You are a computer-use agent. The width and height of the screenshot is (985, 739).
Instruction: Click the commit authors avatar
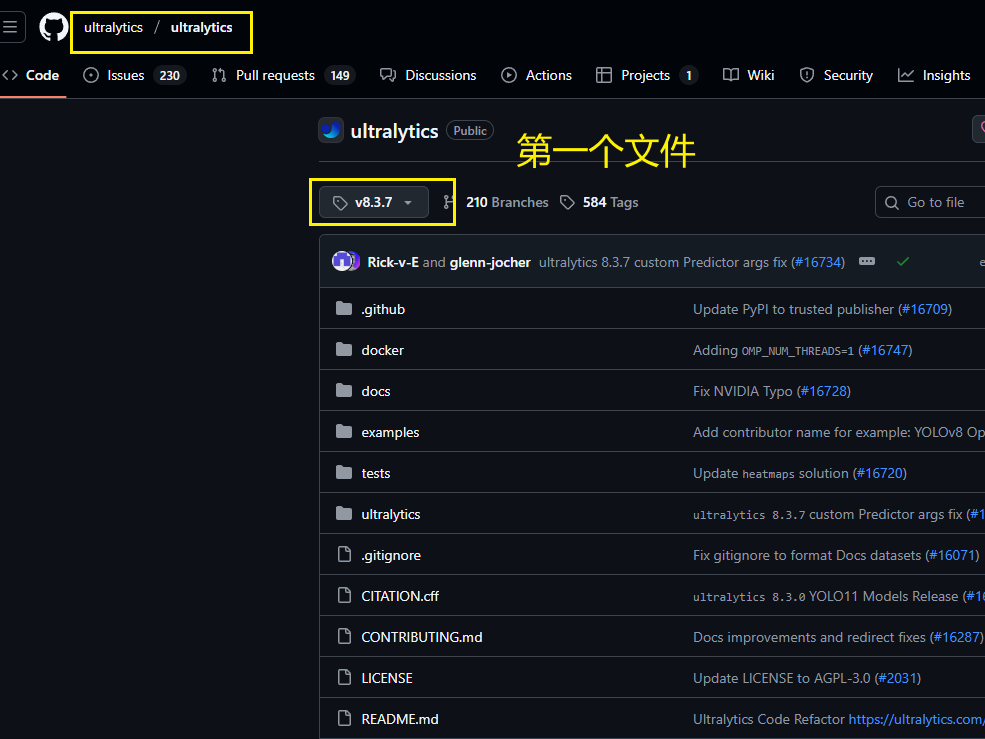346,261
